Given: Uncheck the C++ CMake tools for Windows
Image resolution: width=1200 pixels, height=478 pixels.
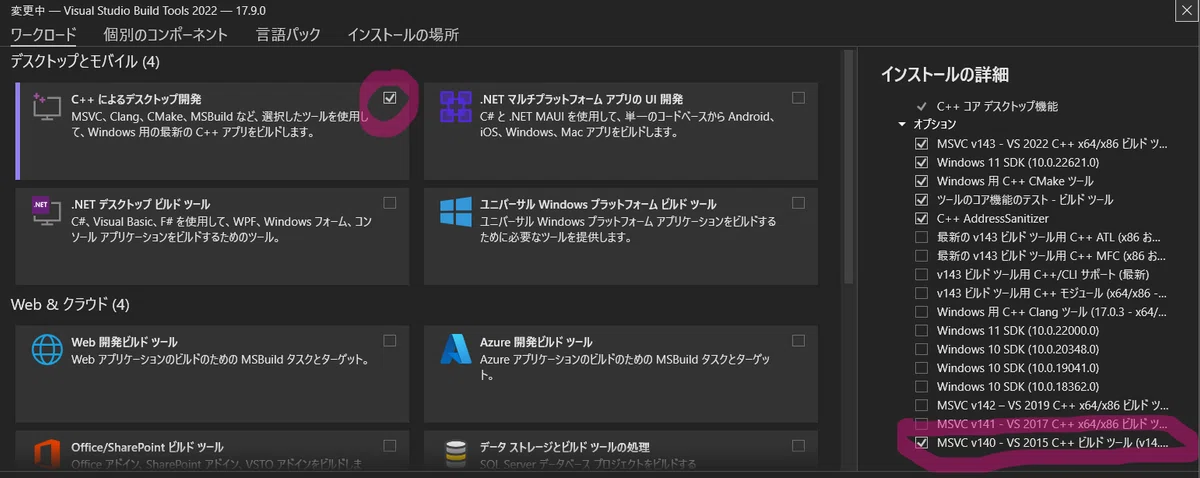Looking at the screenshot, I should click(921, 181).
